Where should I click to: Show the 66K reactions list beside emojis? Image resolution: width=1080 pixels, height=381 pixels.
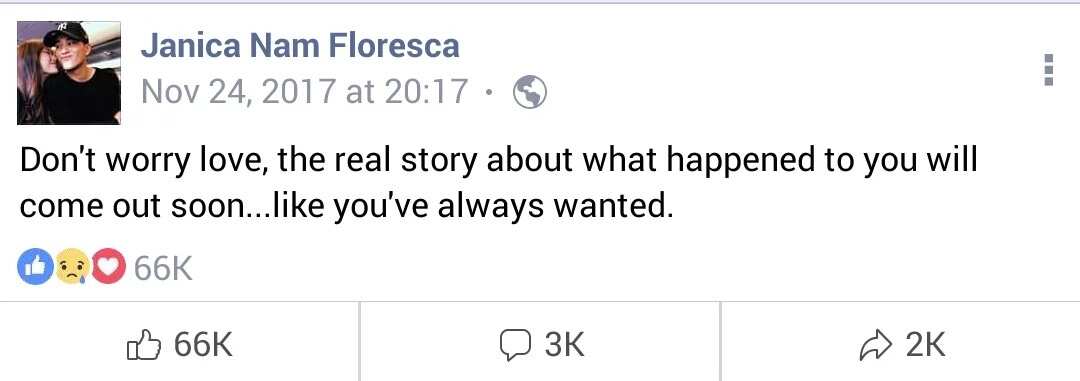click(163, 268)
